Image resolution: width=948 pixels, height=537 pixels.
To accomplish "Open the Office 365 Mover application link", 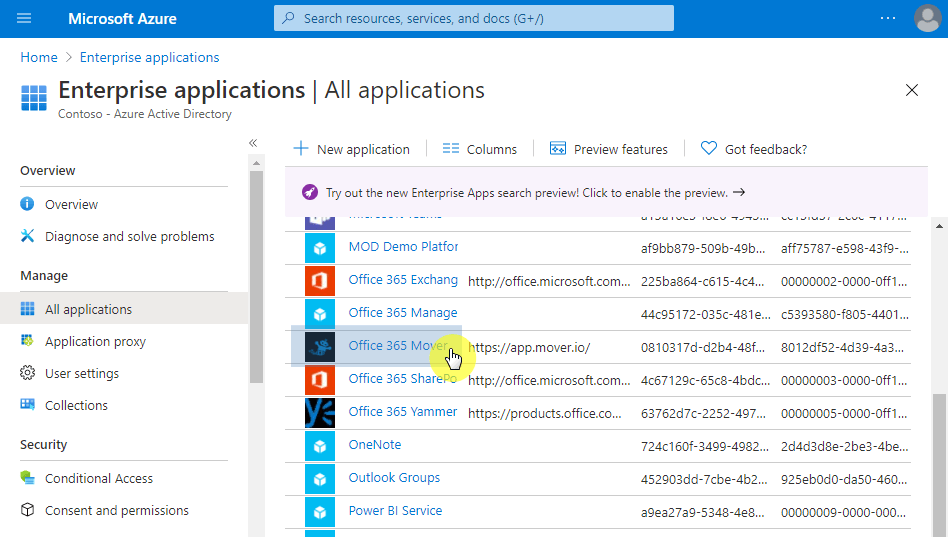I will click(x=398, y=345).
